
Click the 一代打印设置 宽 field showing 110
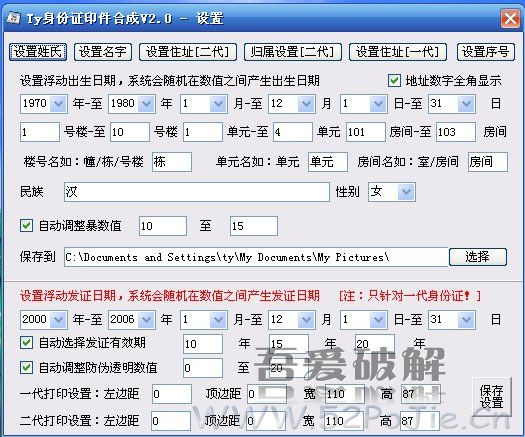click(x=345, y=394)
